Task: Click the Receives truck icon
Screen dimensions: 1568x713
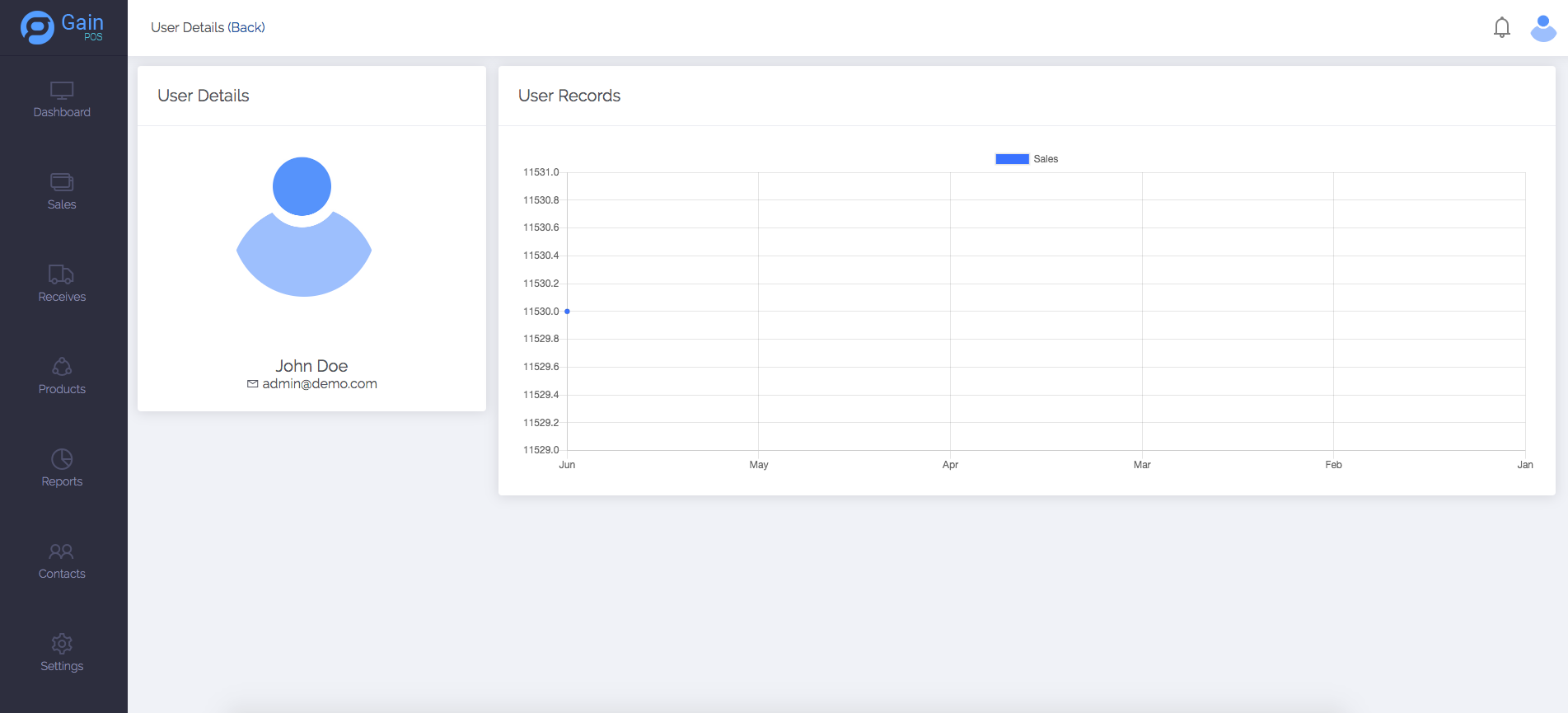Action: [62, 274]
